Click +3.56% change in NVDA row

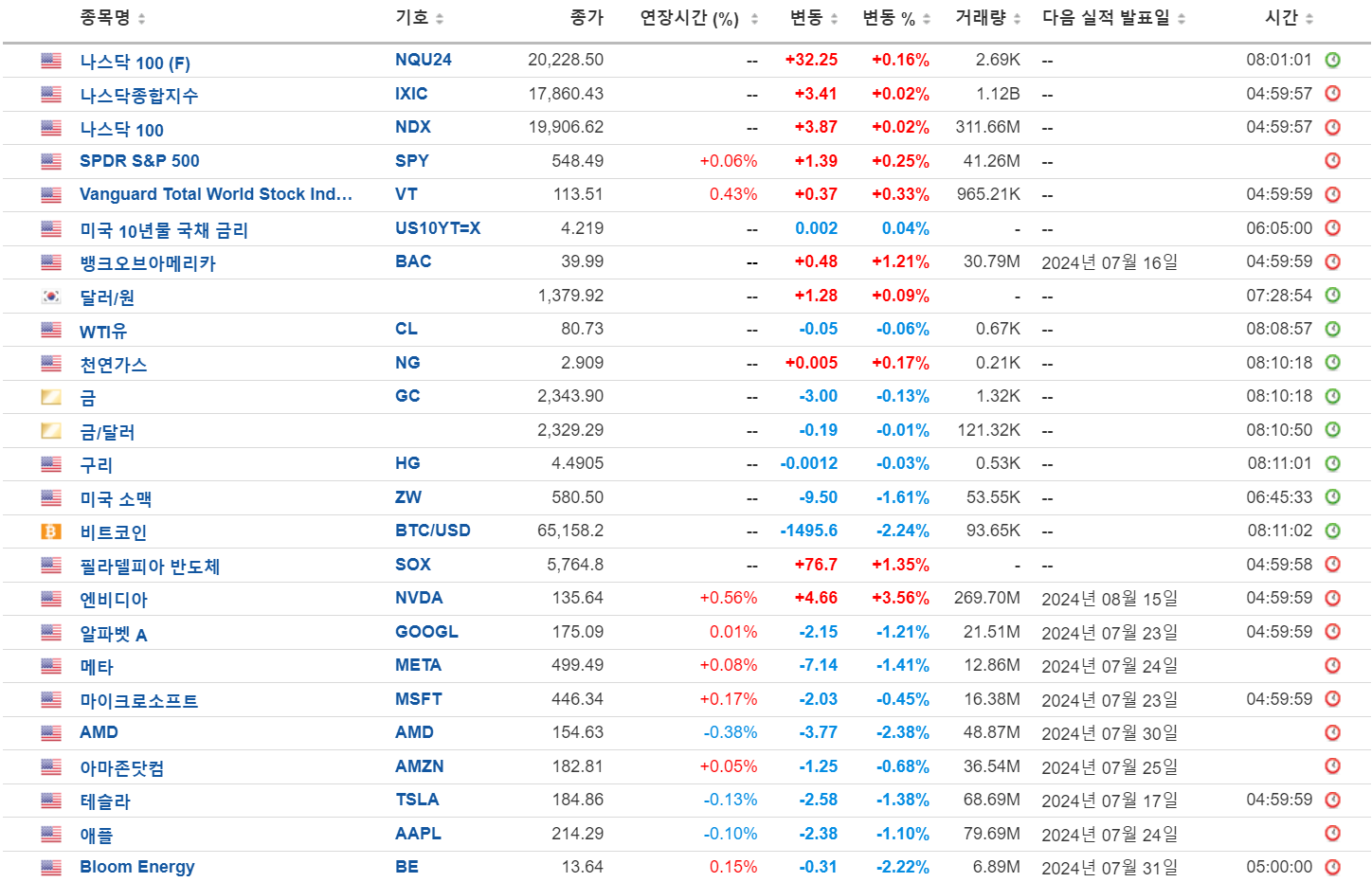click(x=900, y=598)
